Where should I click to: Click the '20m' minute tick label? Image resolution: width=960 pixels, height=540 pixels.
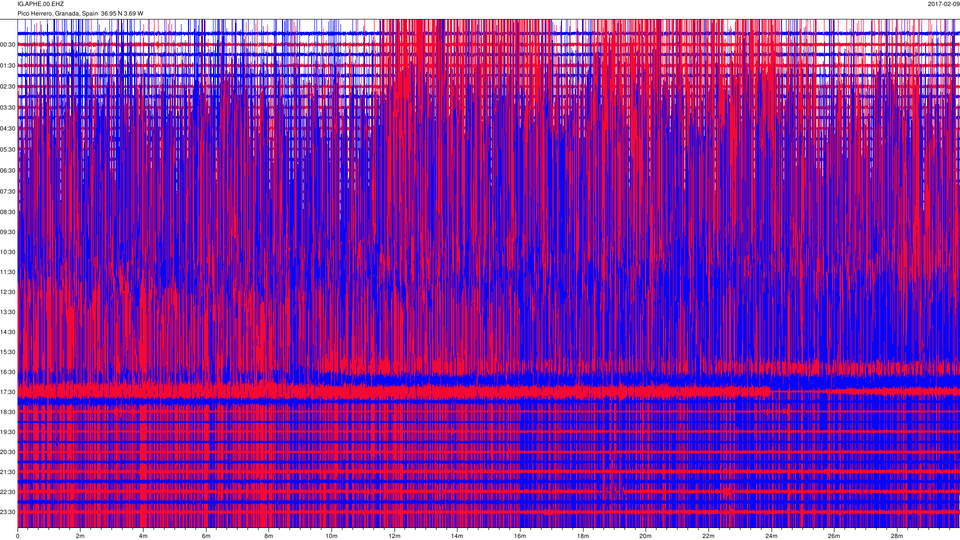[x=645, y=536]
